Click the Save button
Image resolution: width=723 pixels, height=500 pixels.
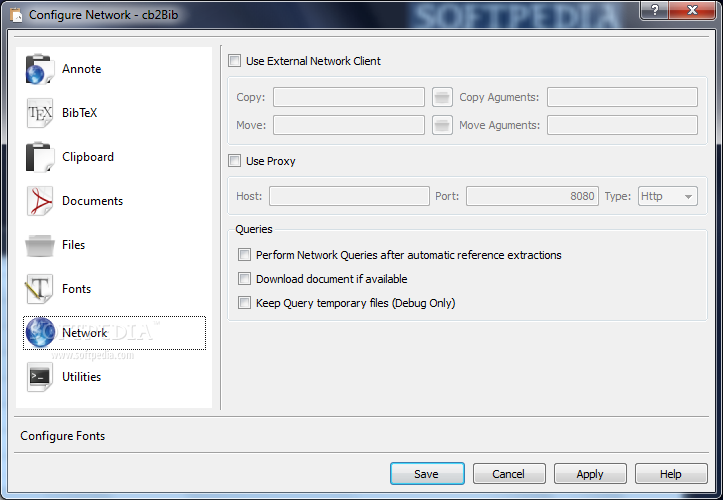point(427,474)
